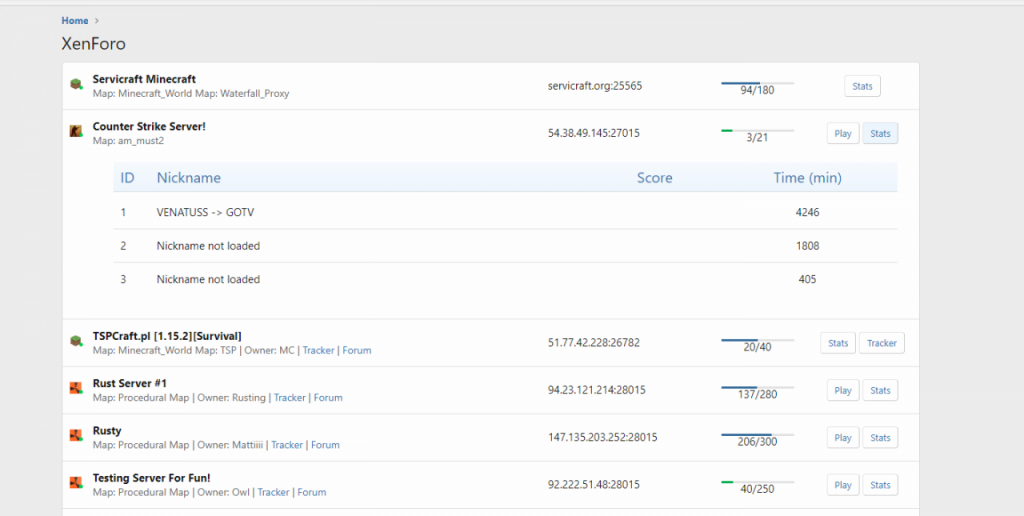
Task: Click the 54.38.49.145:27015 server address
Action: tap(594, 133)
